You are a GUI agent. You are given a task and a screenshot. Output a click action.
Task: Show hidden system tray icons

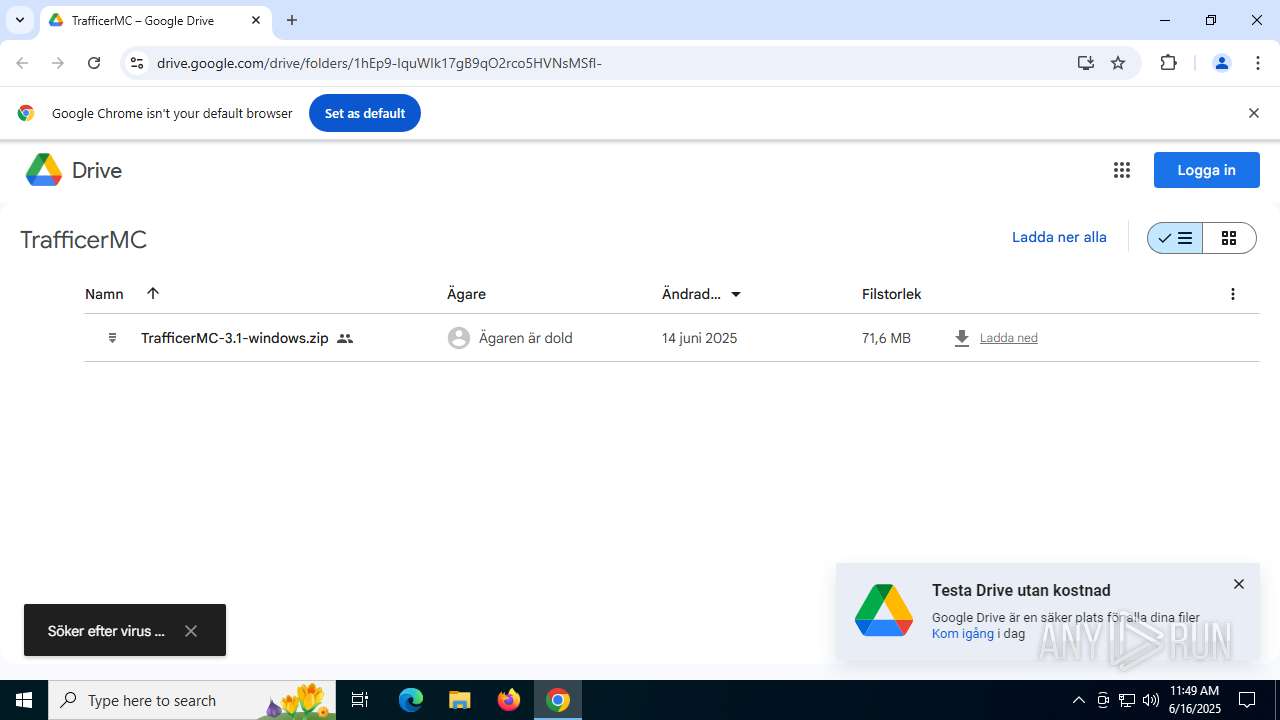1079,700
